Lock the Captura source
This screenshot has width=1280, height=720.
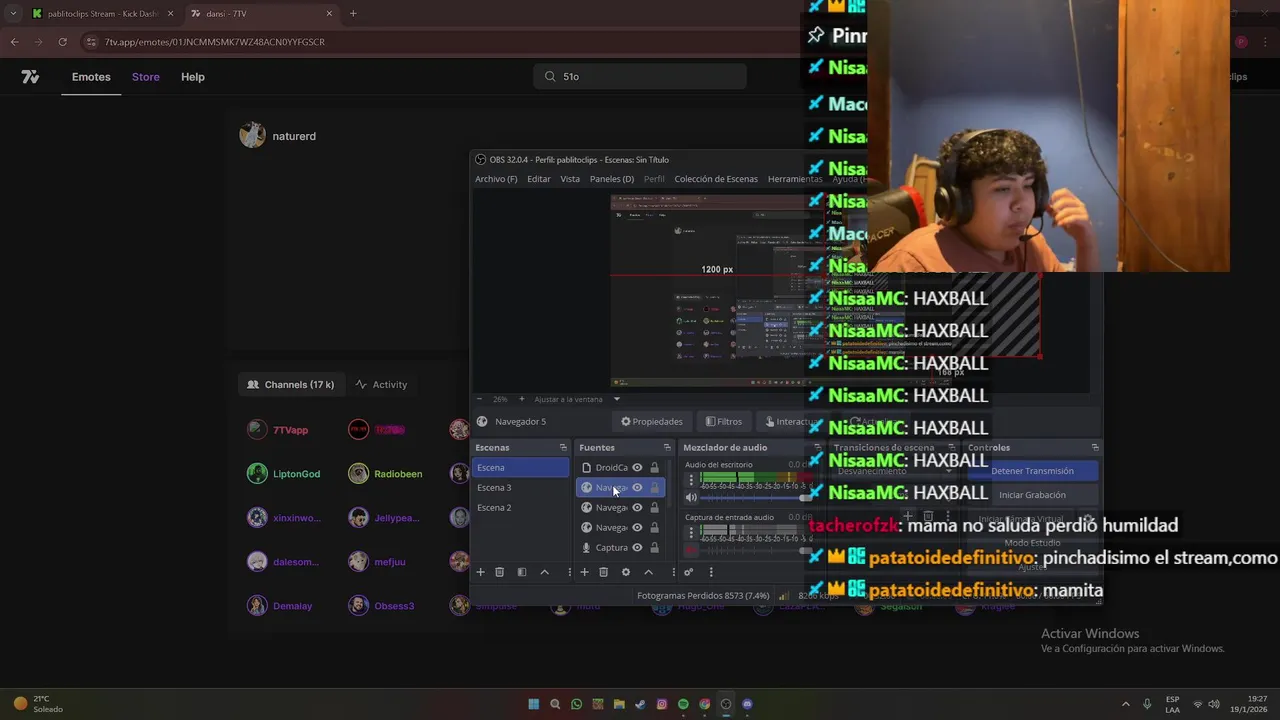pos(655,547)
